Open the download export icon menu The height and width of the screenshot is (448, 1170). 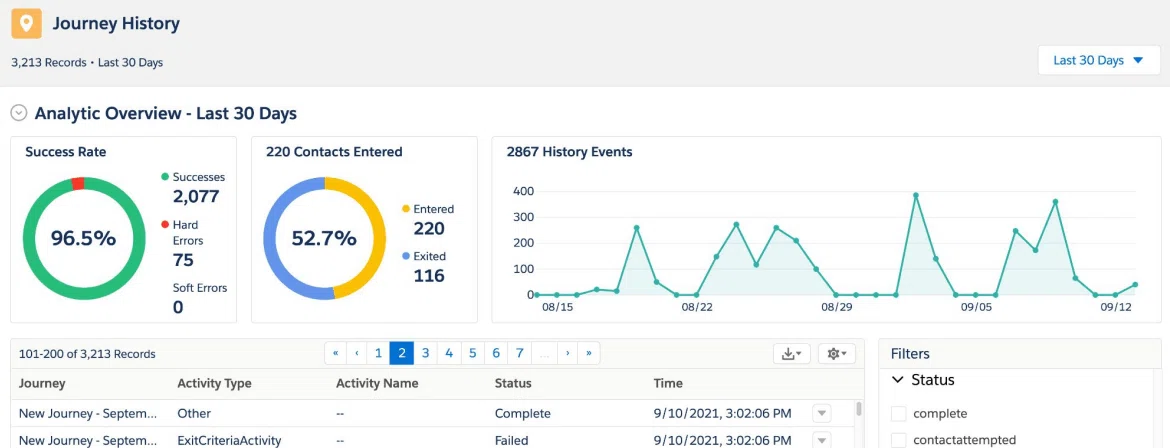tap(792, 353)
